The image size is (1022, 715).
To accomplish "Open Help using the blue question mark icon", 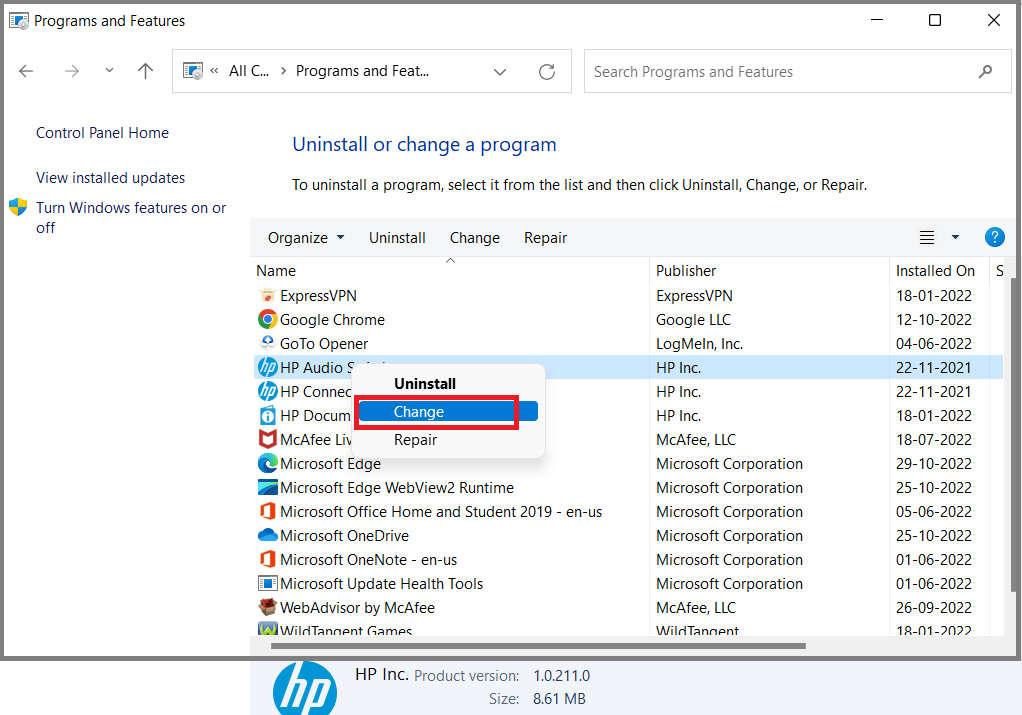I will [x=994, y=237].
